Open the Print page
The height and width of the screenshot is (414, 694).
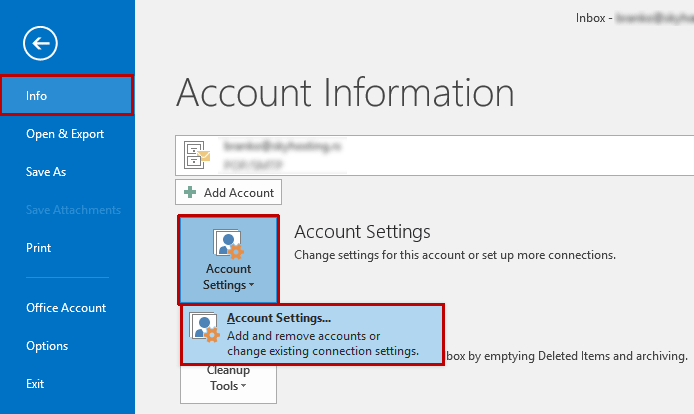coord(39,248)
